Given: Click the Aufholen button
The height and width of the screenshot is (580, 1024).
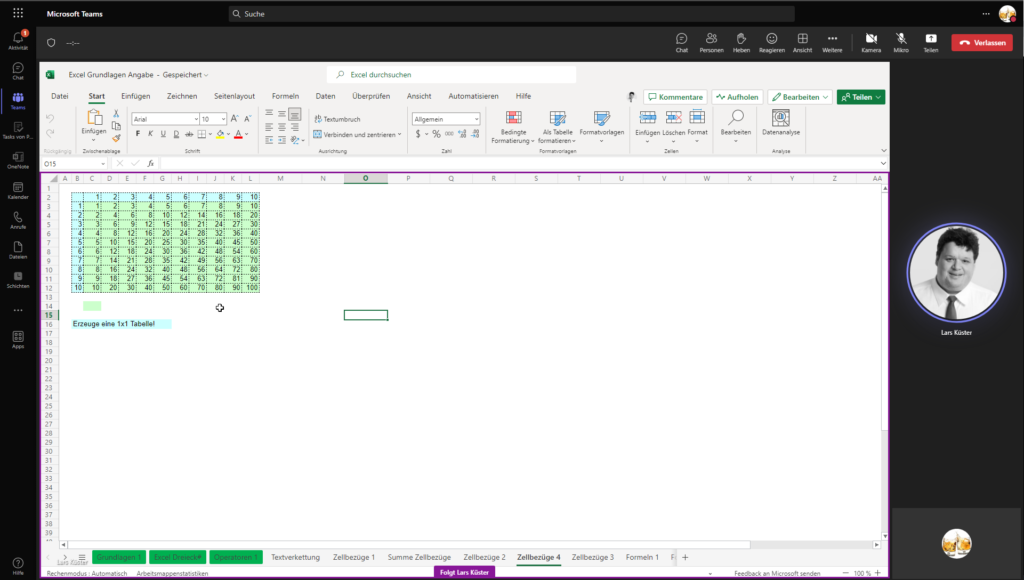Looking at the screenshot, I should point(737,97).
